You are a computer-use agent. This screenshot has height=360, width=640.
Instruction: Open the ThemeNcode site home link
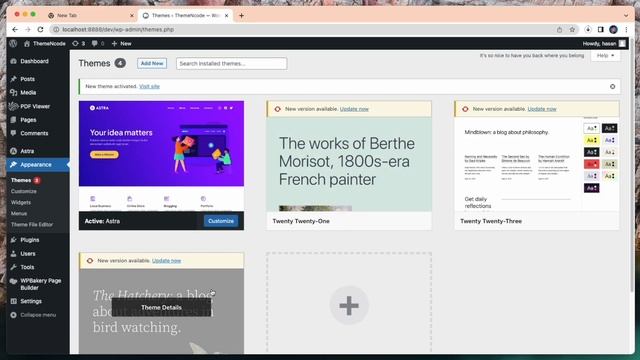coord(45,43)
